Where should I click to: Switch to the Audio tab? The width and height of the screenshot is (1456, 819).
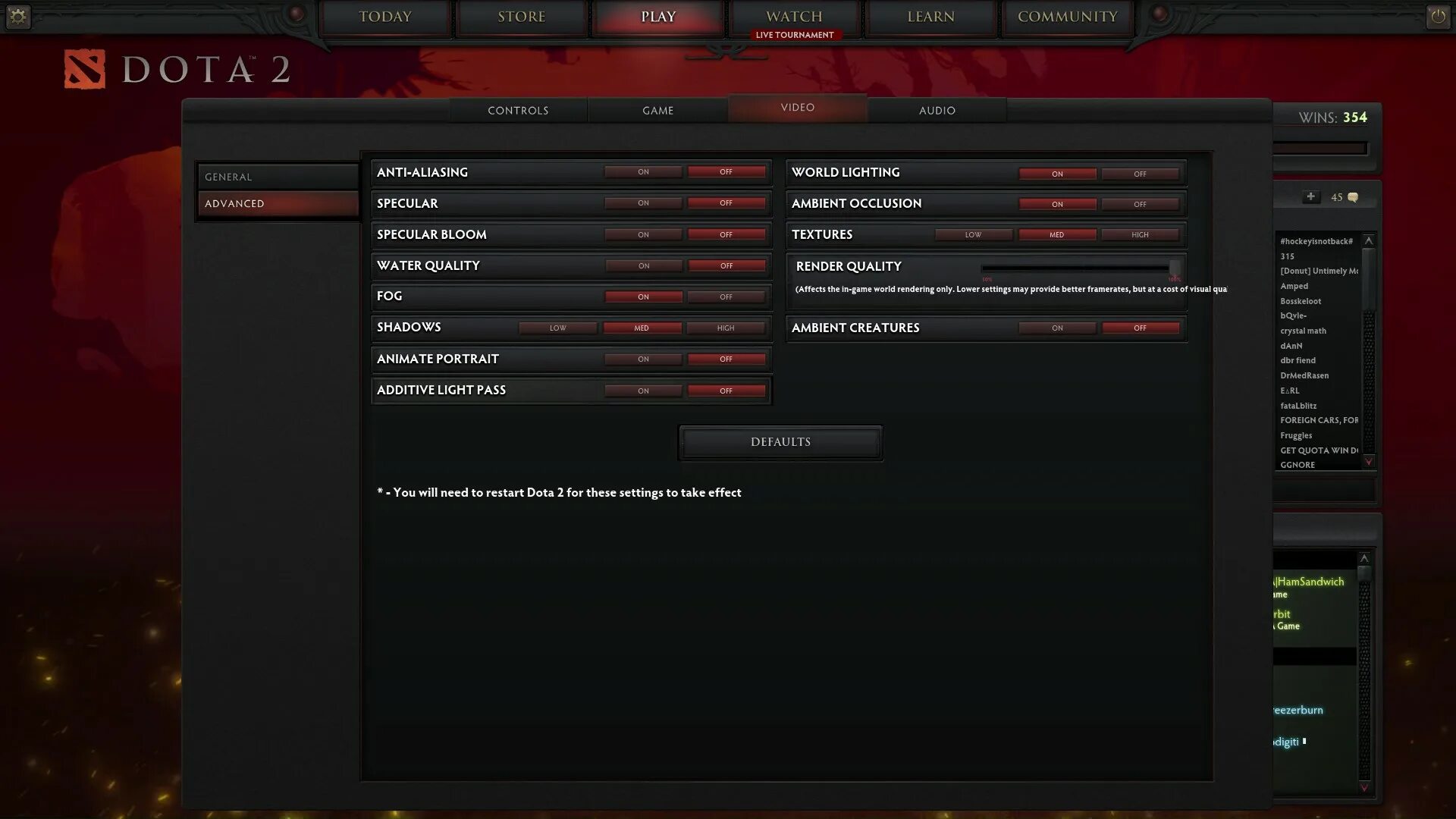937,111
